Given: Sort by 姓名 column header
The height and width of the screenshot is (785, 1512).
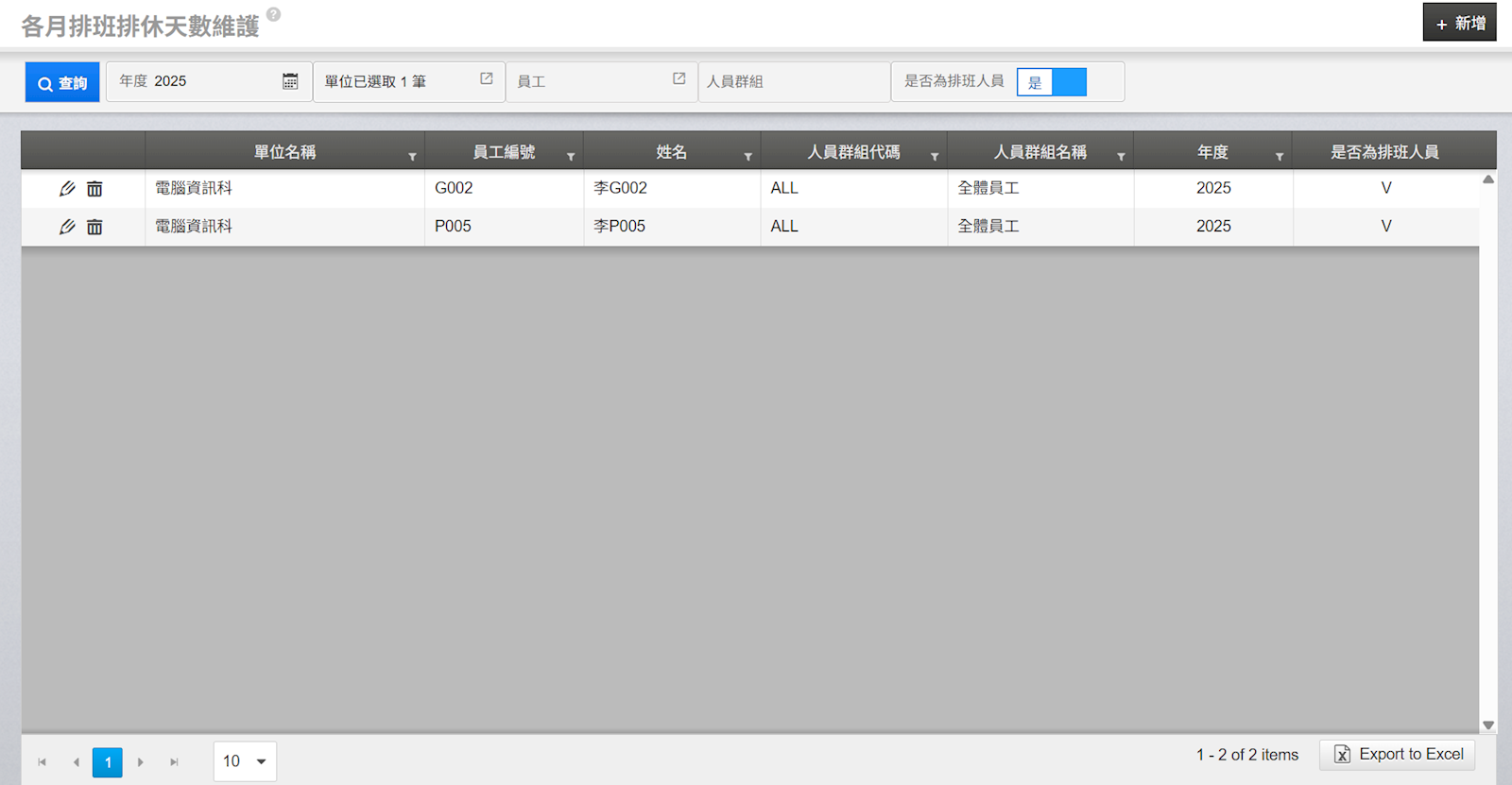Looking at the screenshot, I should click(x=672, y=151).
